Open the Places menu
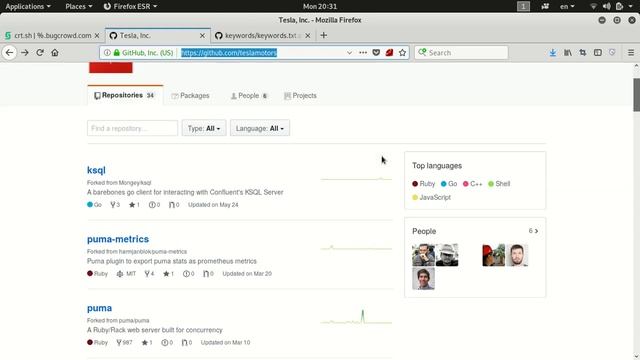This screenshot has height=360, width=640. 78,6
